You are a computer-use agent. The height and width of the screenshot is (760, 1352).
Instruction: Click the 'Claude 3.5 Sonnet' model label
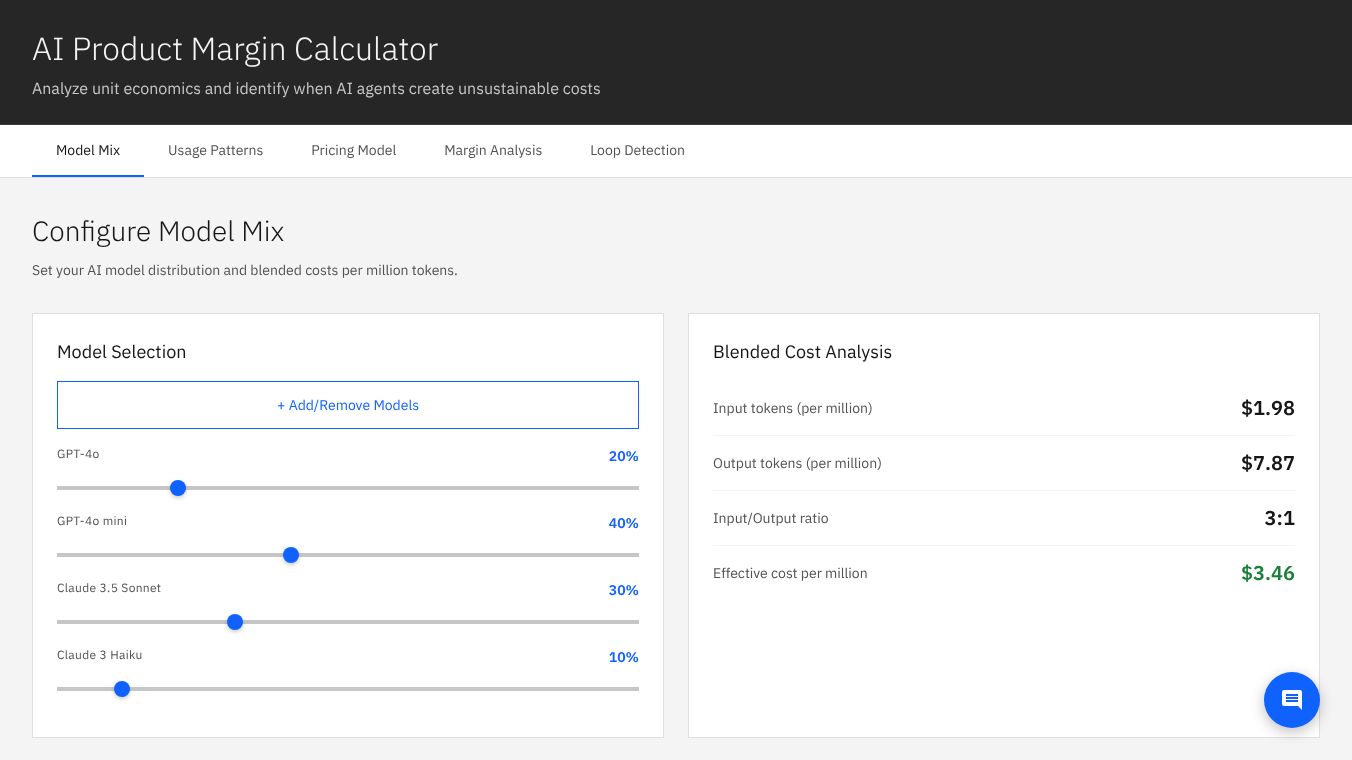coord(109,588)
